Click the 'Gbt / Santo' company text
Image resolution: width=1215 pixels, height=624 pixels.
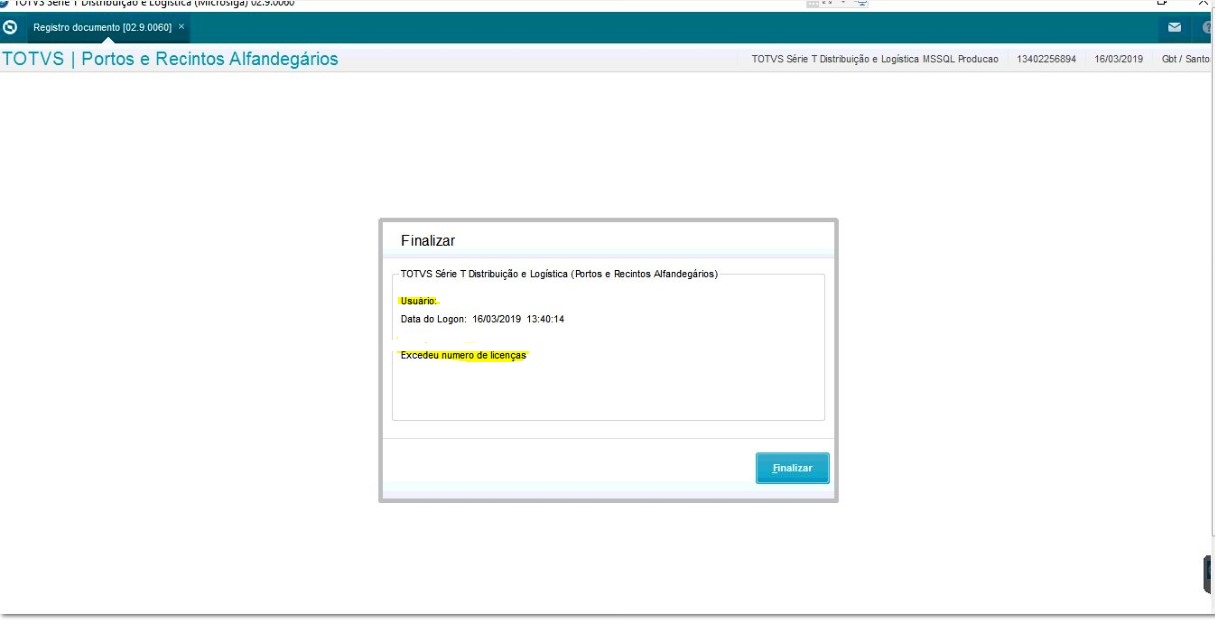click(x=1186, y=59)
